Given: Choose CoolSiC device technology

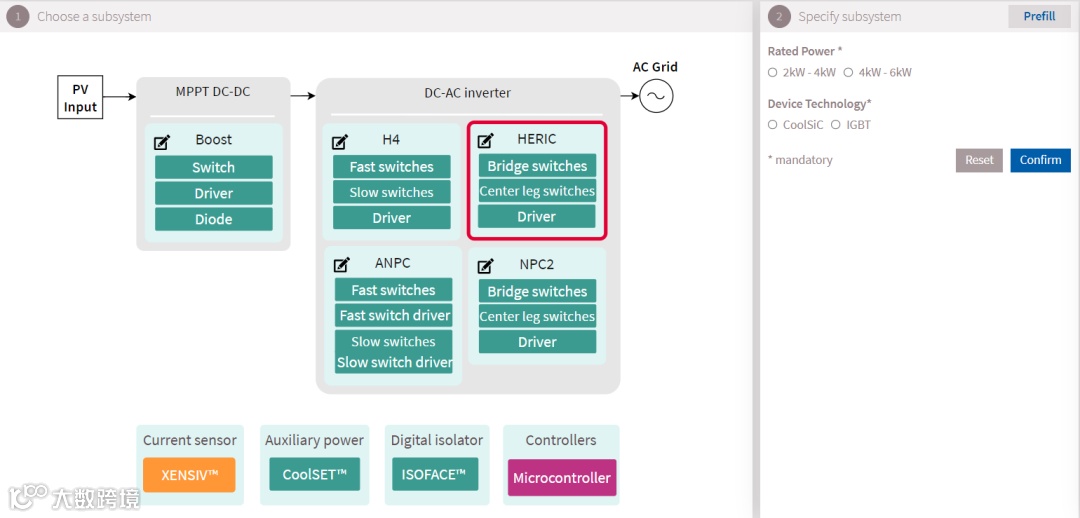Looking at the screenshot, I should click(x=772, y=125).
